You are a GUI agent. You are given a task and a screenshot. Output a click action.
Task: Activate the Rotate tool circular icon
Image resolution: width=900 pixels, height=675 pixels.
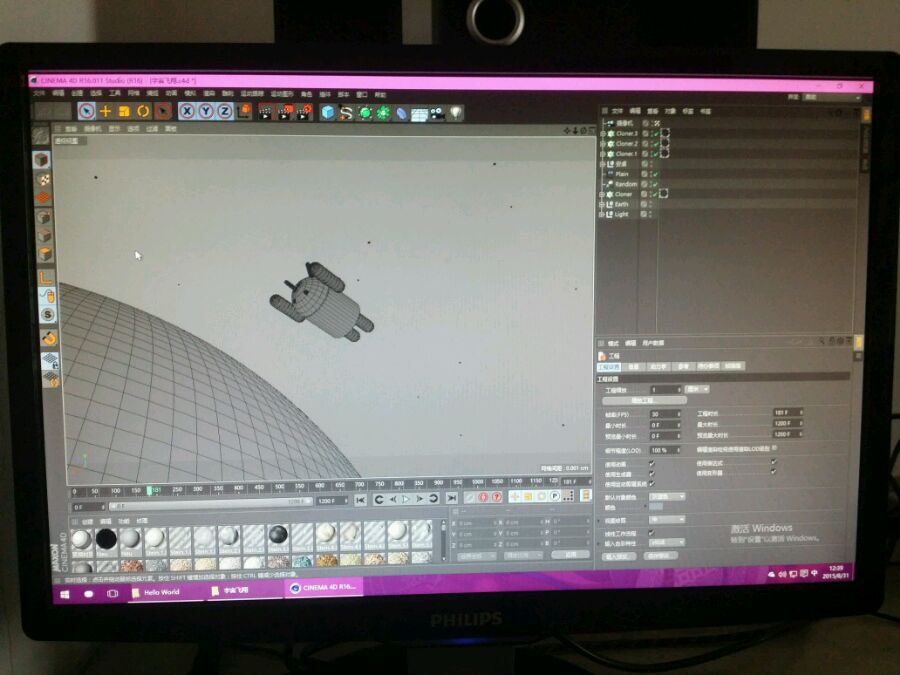[143, 111]
